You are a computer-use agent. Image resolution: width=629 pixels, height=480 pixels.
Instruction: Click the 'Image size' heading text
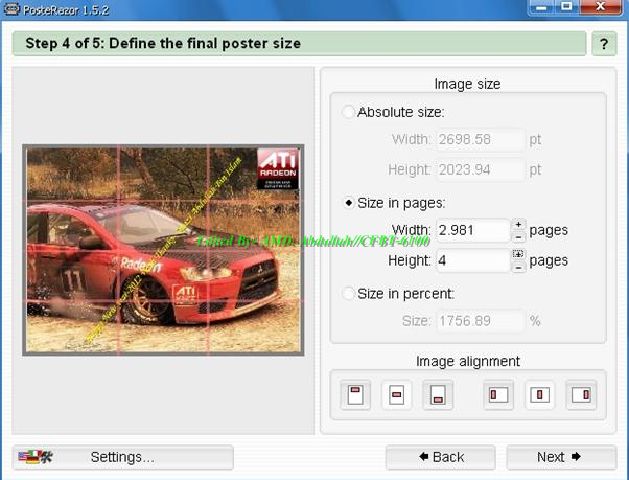[467, 84]
